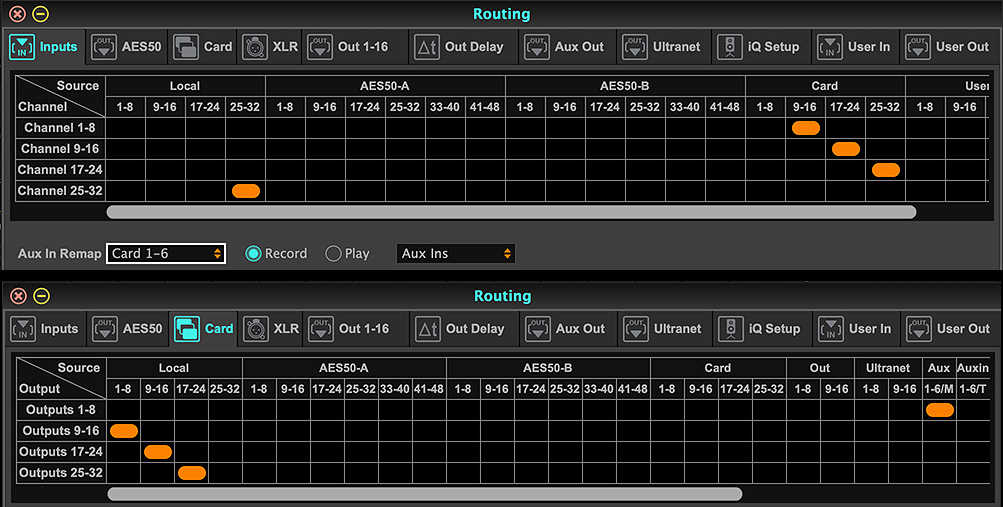Click the User Out tab in the upper window
The height and width of the screenshot is (507, 1003).
click(949, 47)
